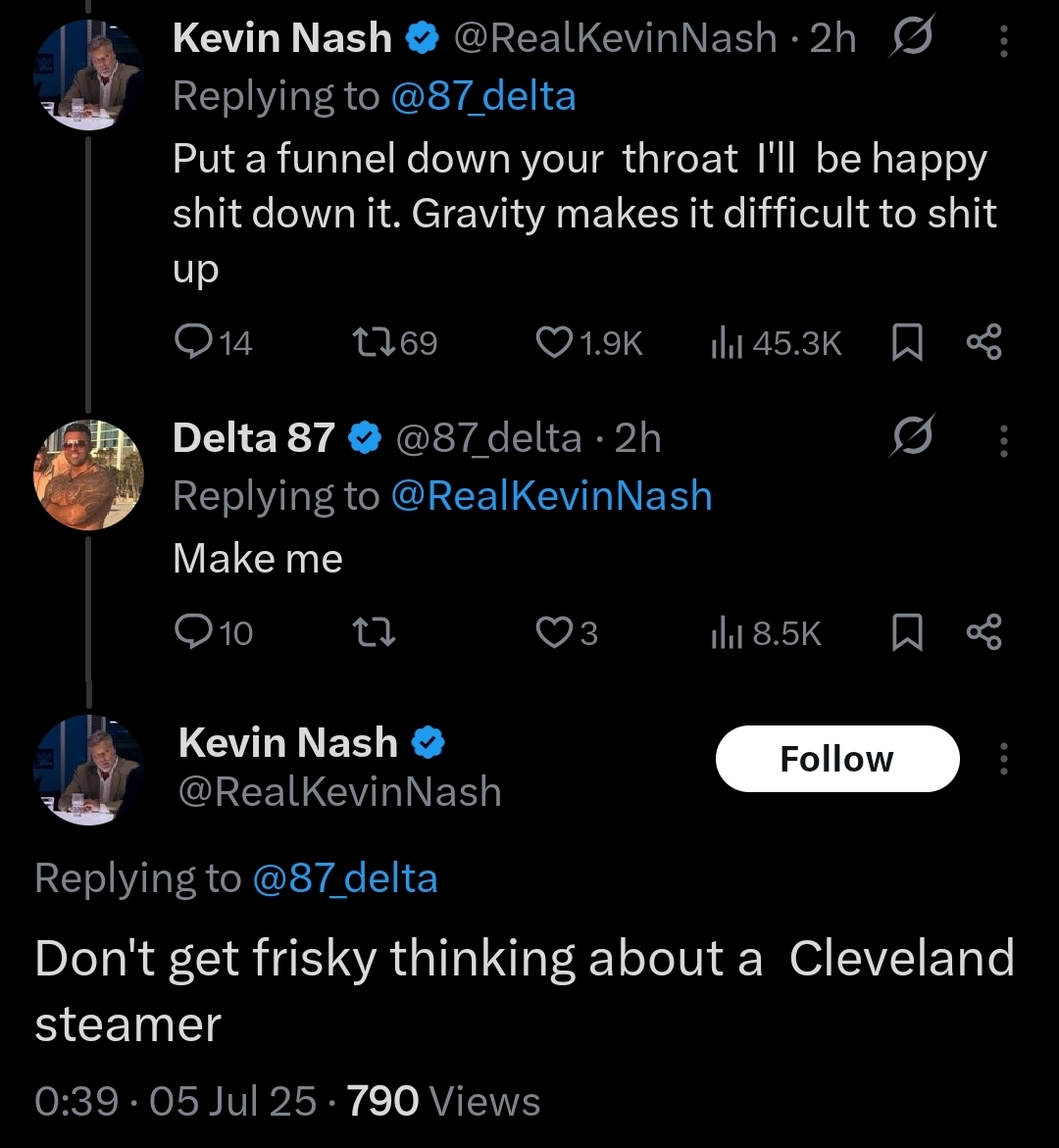This screenshot has height=1148, width=1059.
Task: Open Delta 87's profile picture
Action: tap(89, 475)
